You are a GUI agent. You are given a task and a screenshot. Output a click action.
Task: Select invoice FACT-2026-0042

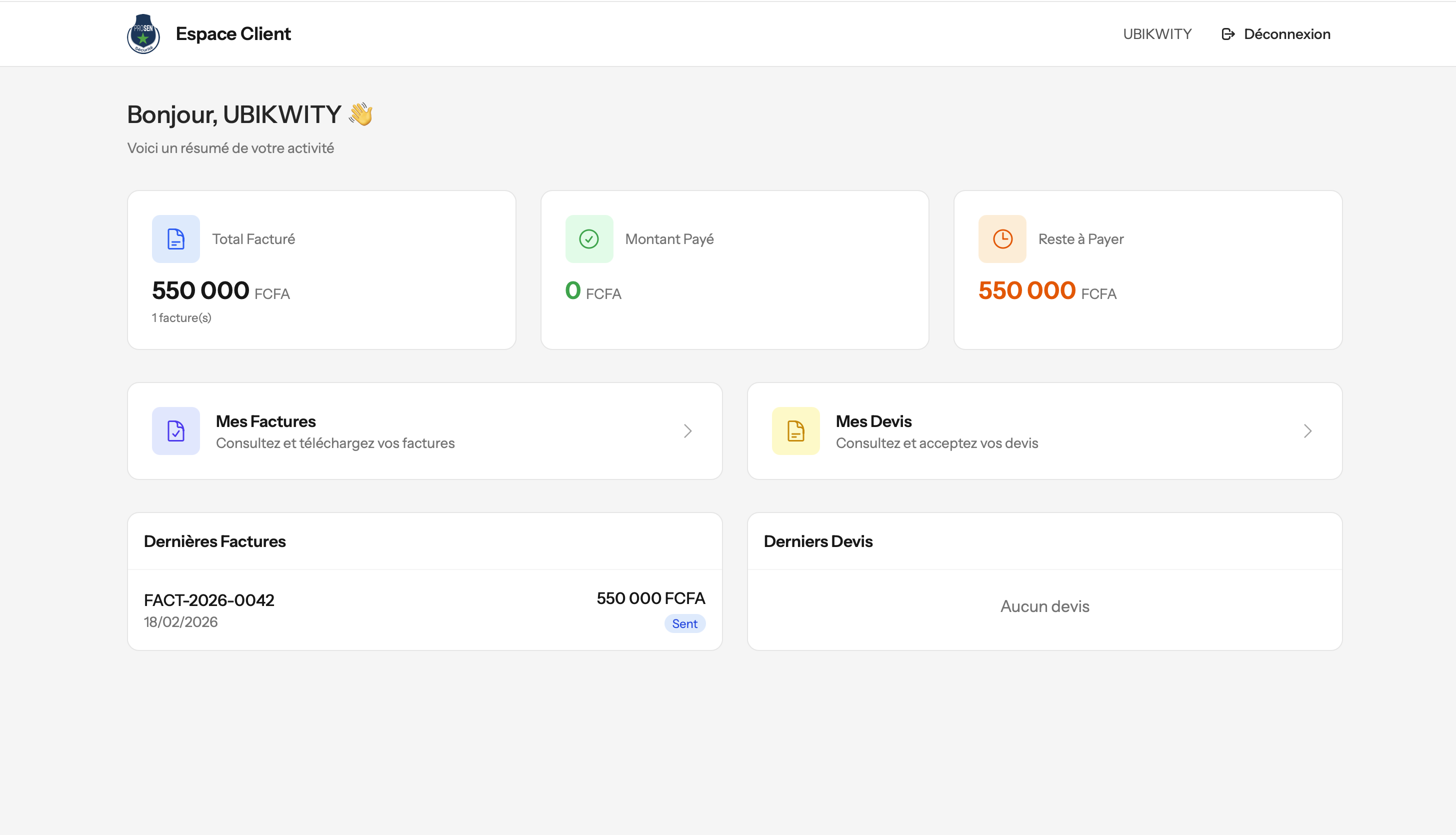(x=208, y=600)
